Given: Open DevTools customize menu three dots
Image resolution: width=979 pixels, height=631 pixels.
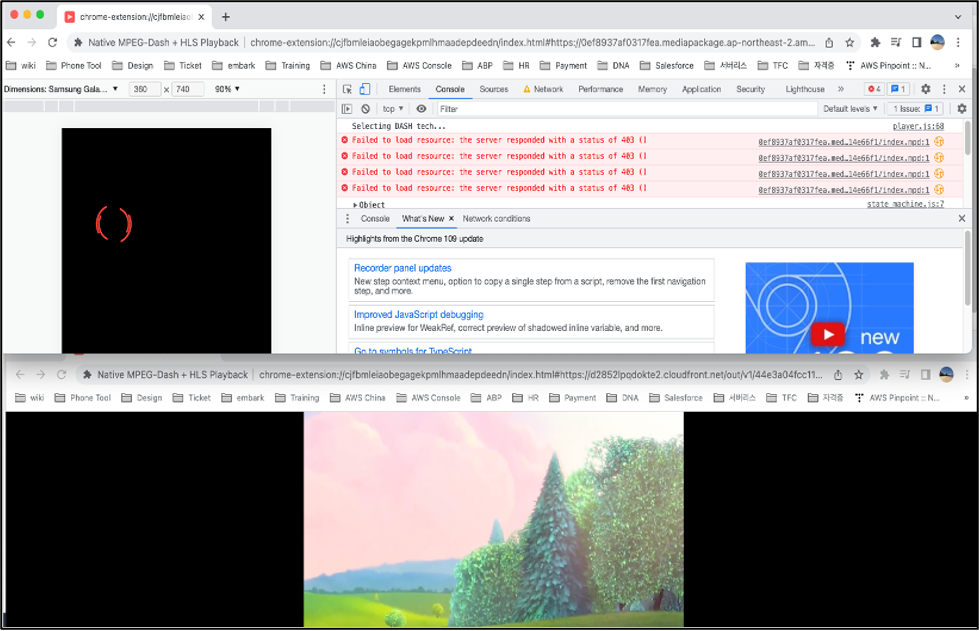Looking at the screenshot, I should 944,89.
